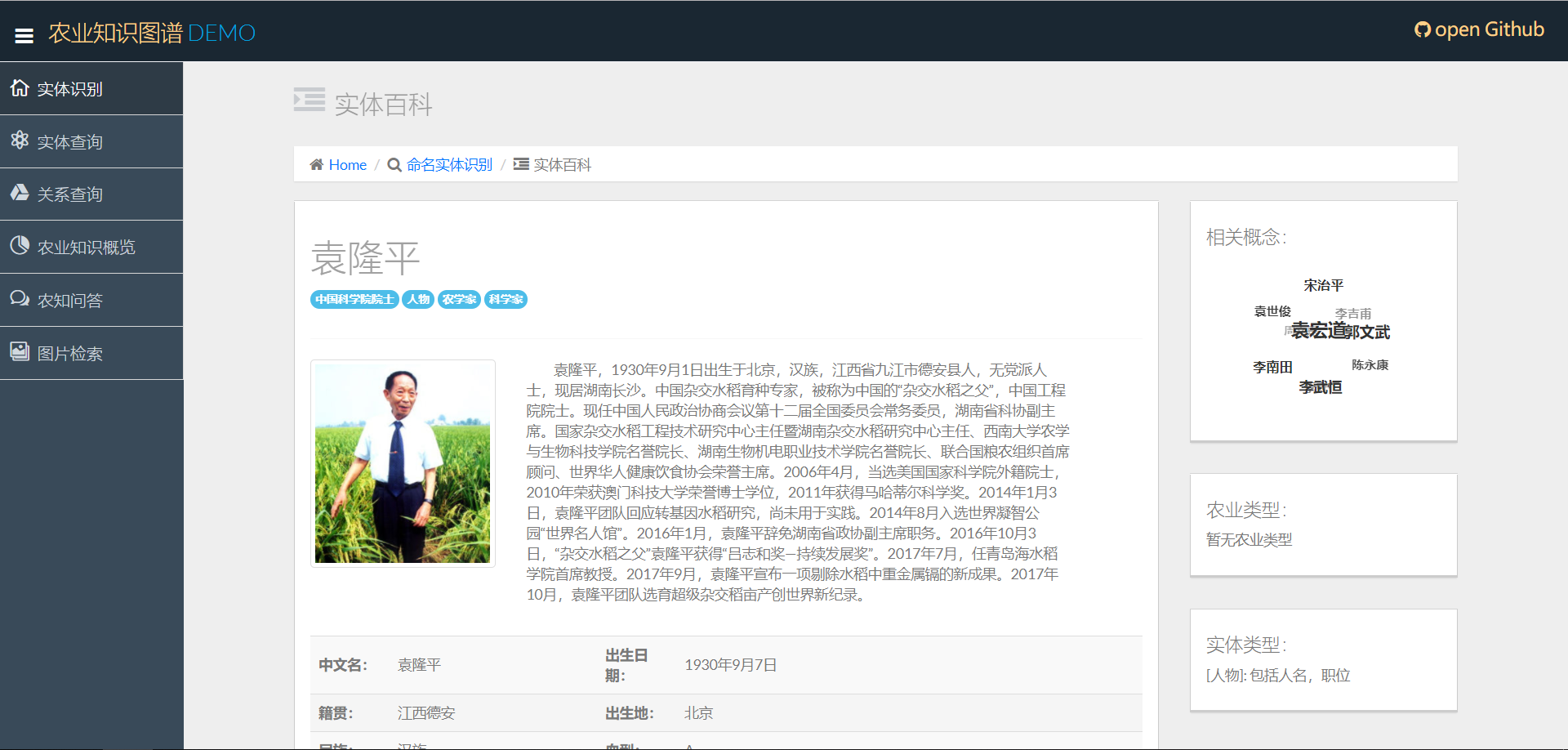Select the 实体查询 atom icon in sidebar

click(x=19, y=141)
